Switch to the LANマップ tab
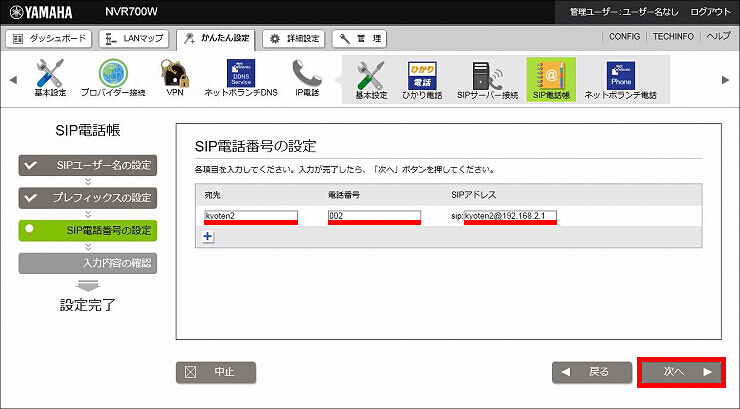This screenshot has height=409, width=740. pos(134,39)
